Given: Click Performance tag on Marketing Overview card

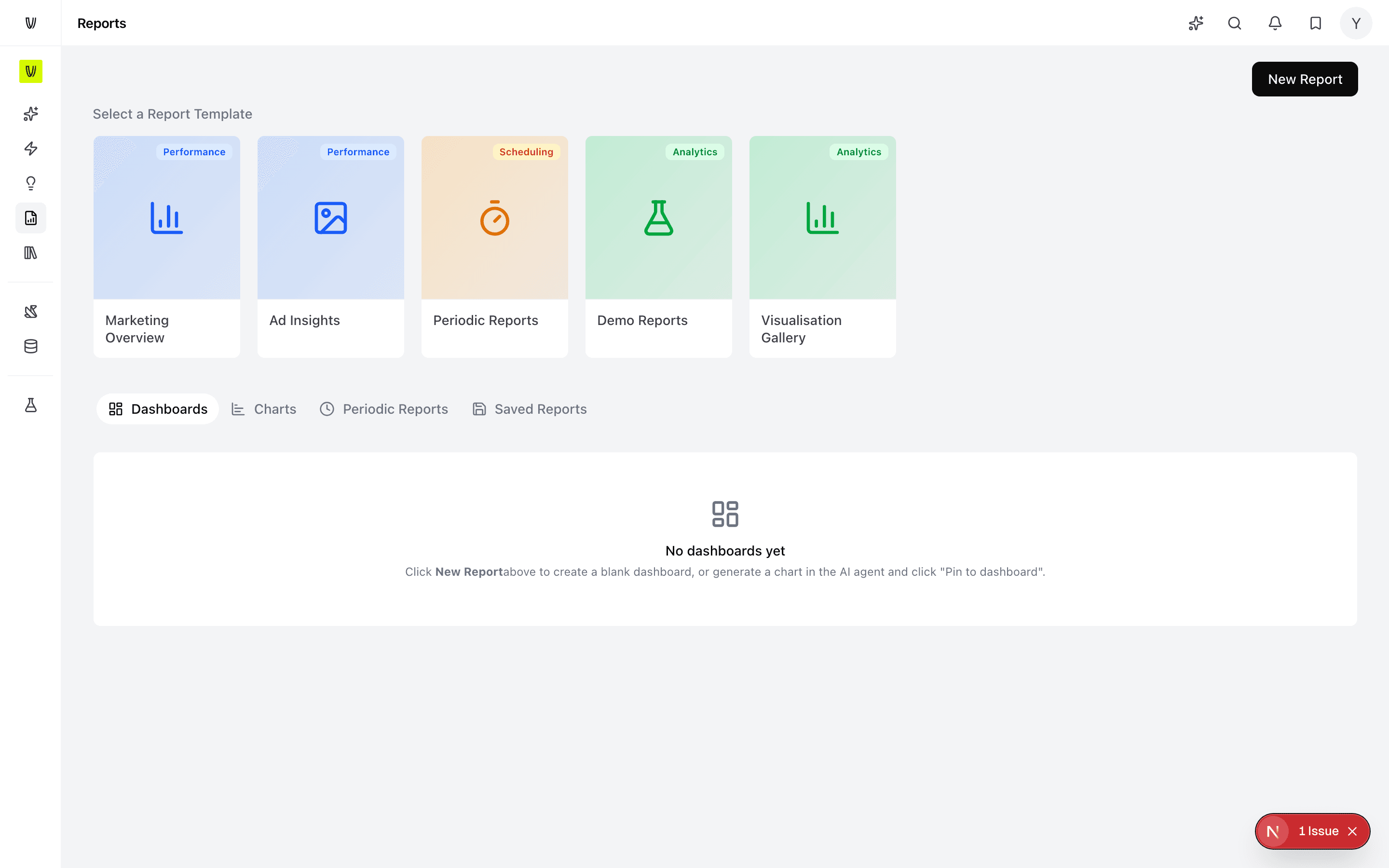Looking at the screenshot, I should [194, 151].
